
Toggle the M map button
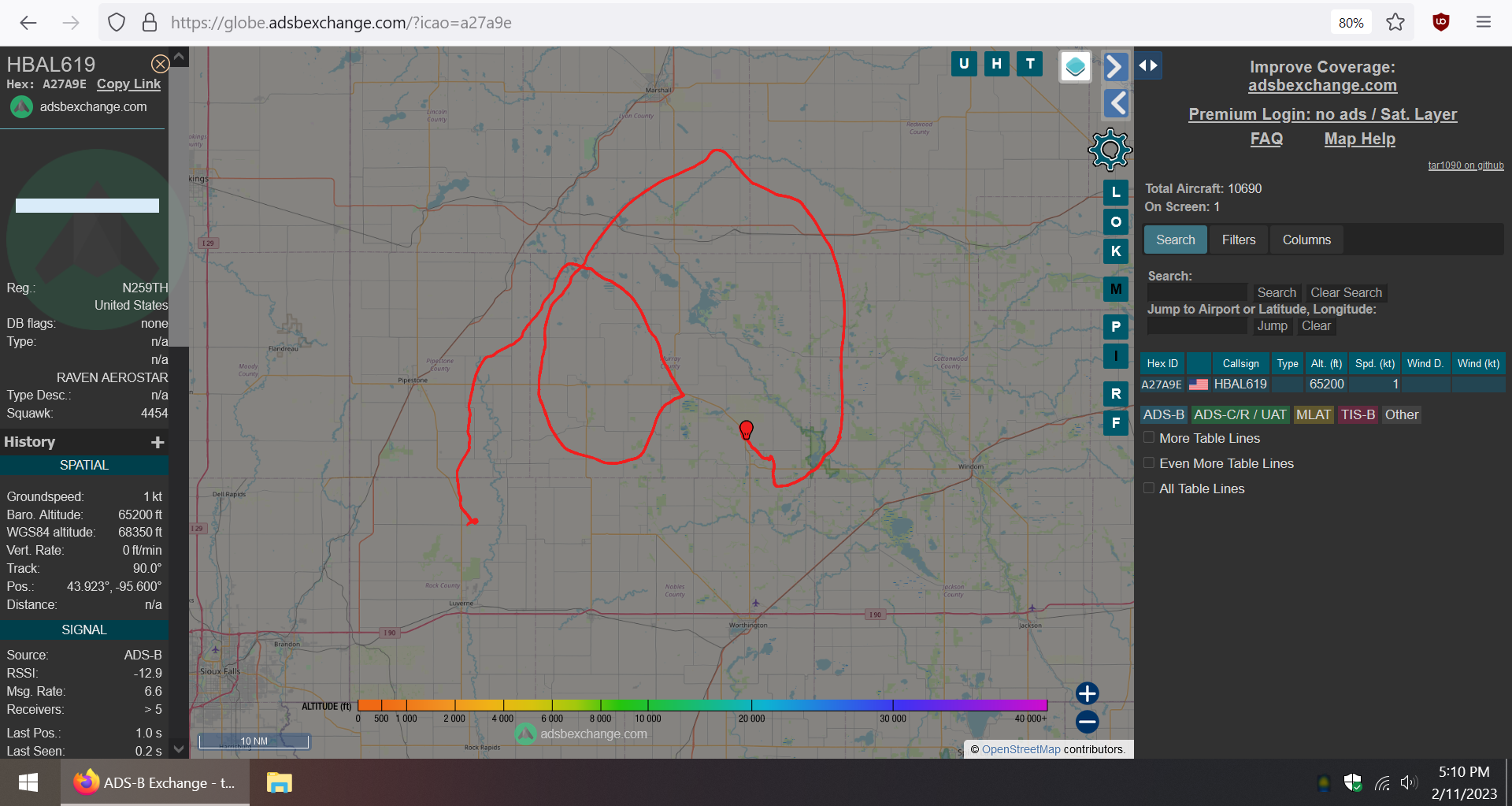1116,289
